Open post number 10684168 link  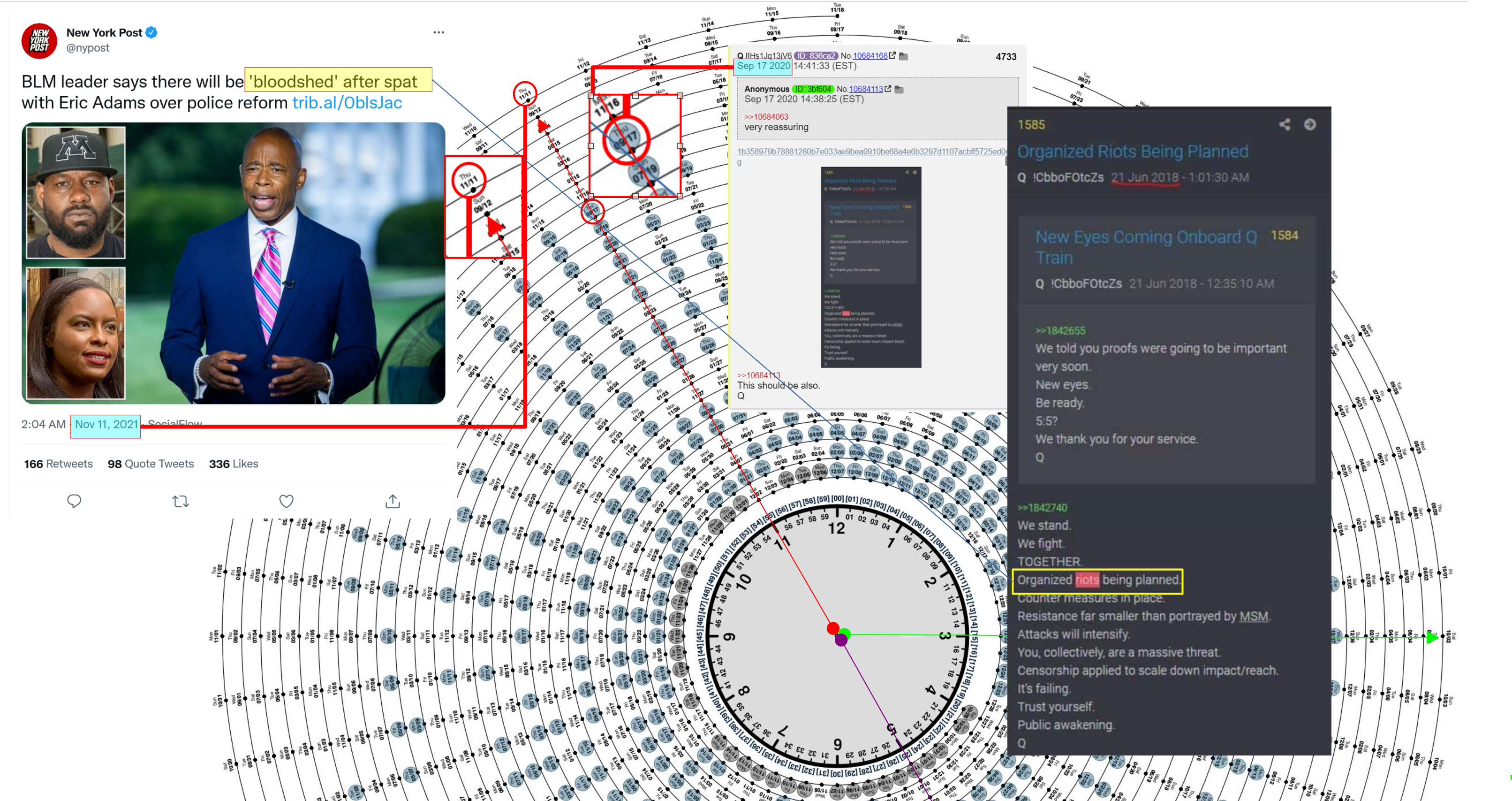(x=870, y=56)
